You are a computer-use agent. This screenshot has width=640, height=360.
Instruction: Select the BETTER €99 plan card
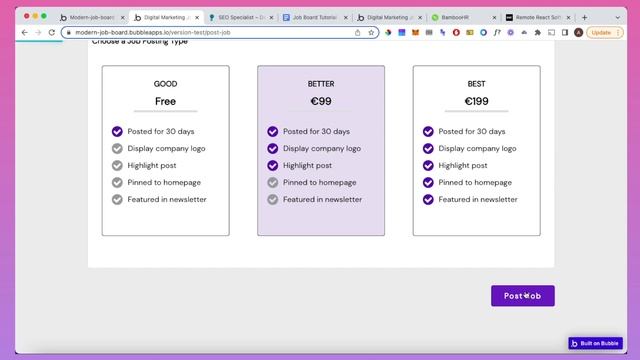[321, 151]
